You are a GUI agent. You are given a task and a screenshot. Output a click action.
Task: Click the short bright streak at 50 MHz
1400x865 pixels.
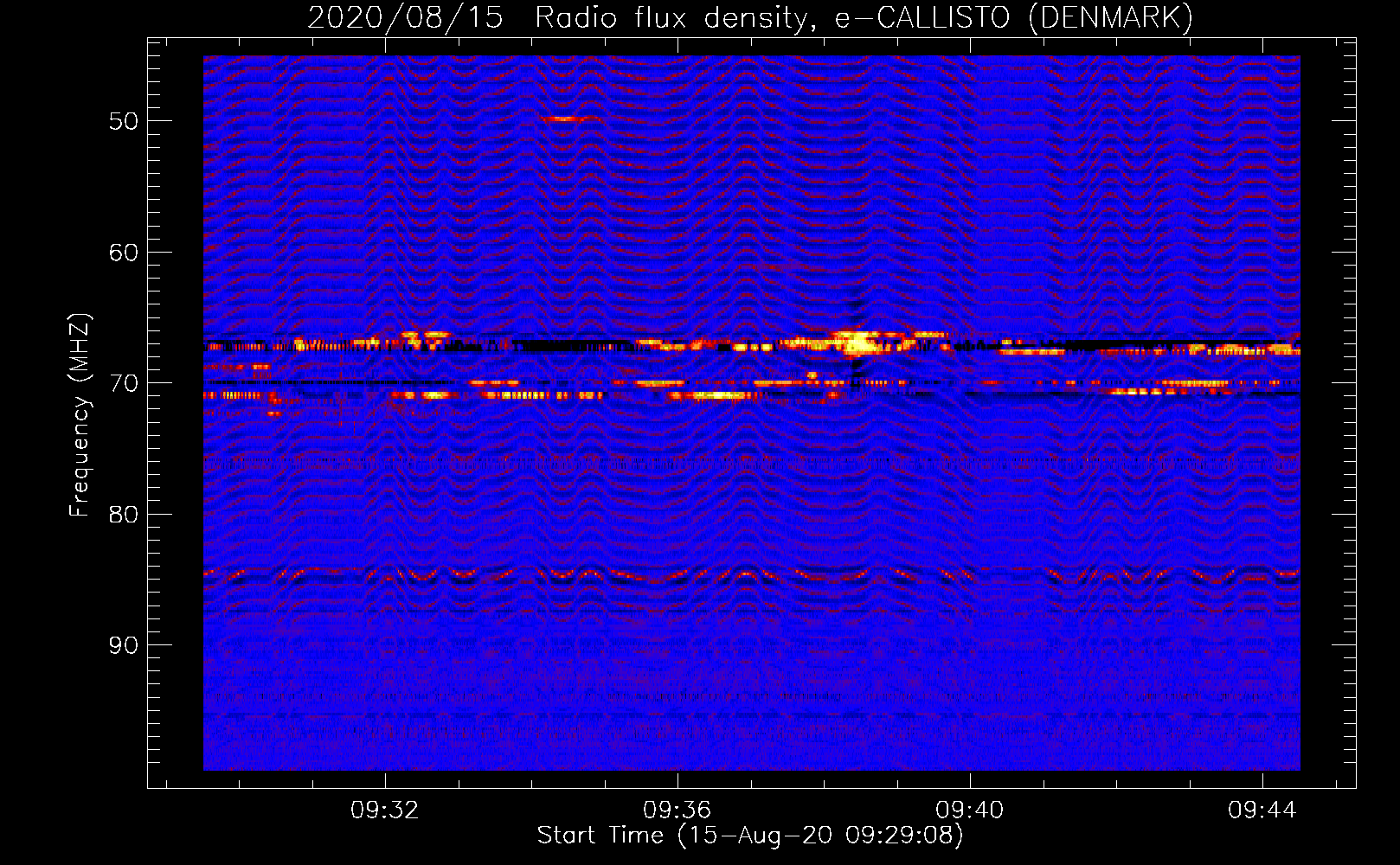coord(568,119)
